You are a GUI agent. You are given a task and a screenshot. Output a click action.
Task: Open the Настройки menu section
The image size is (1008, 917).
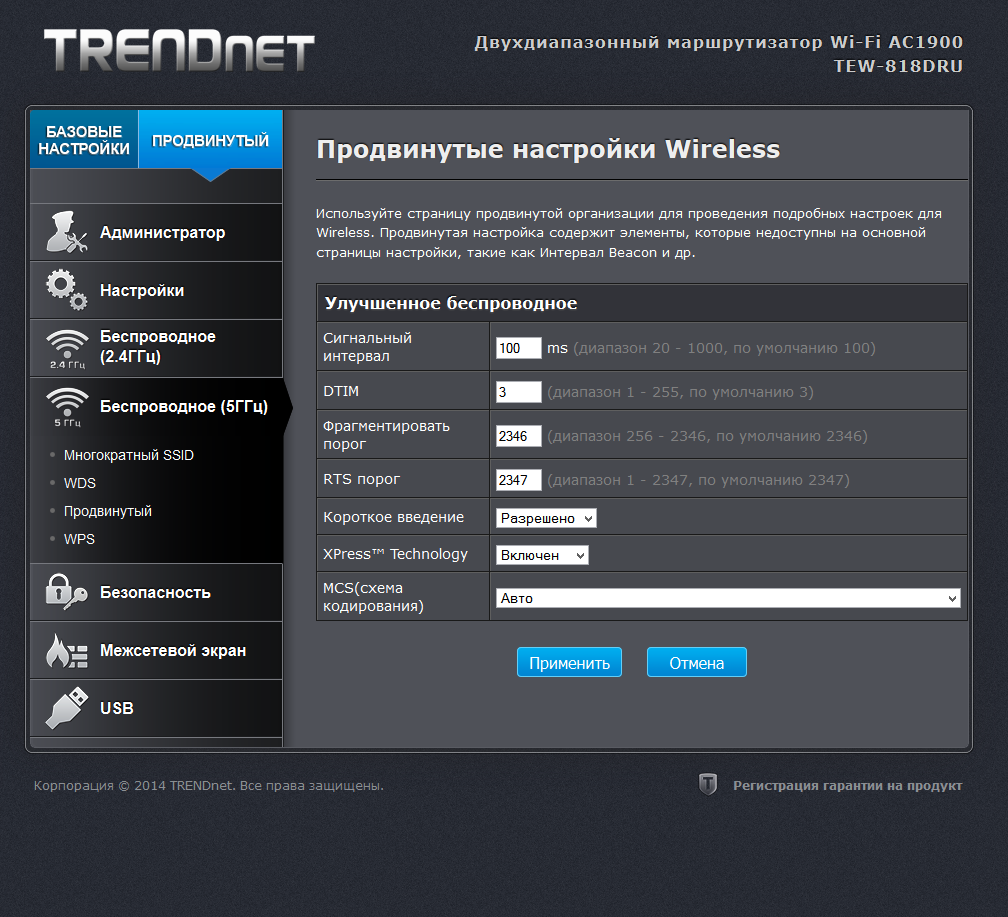coord(156,290)
